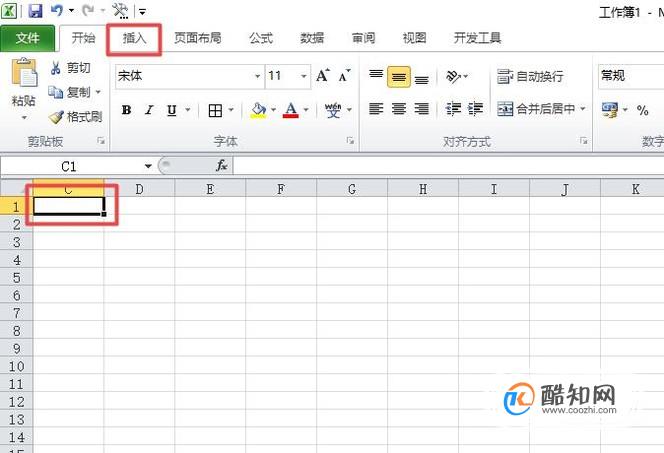
Task: Open the 审阅 (Review) tab
Action: (363, 38)
